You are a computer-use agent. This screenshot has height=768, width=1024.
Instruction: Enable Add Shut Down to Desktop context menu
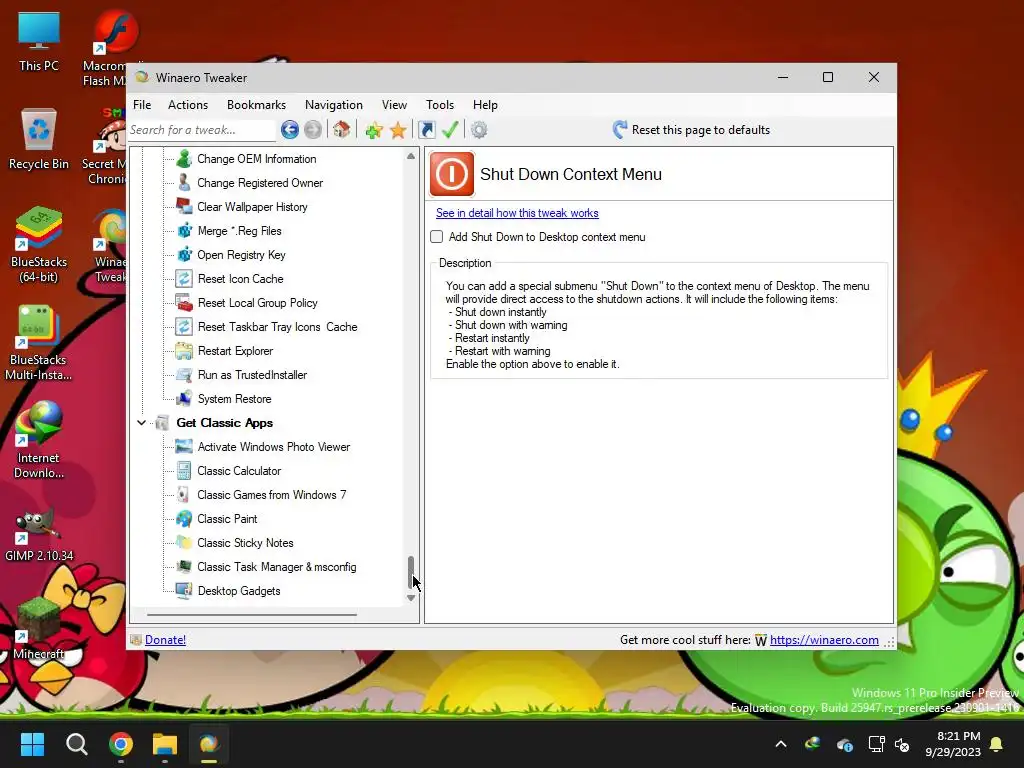(x=437, y=237)
